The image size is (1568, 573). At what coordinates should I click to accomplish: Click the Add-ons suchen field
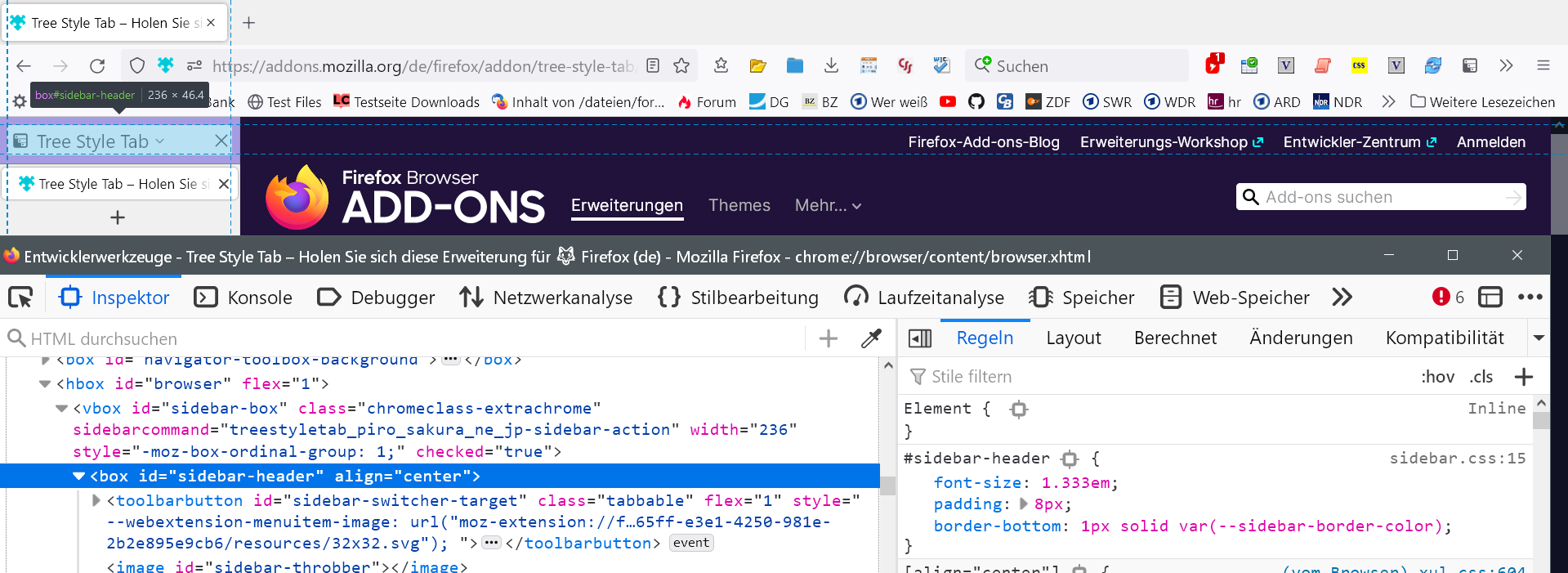[x=1381, y=197]
